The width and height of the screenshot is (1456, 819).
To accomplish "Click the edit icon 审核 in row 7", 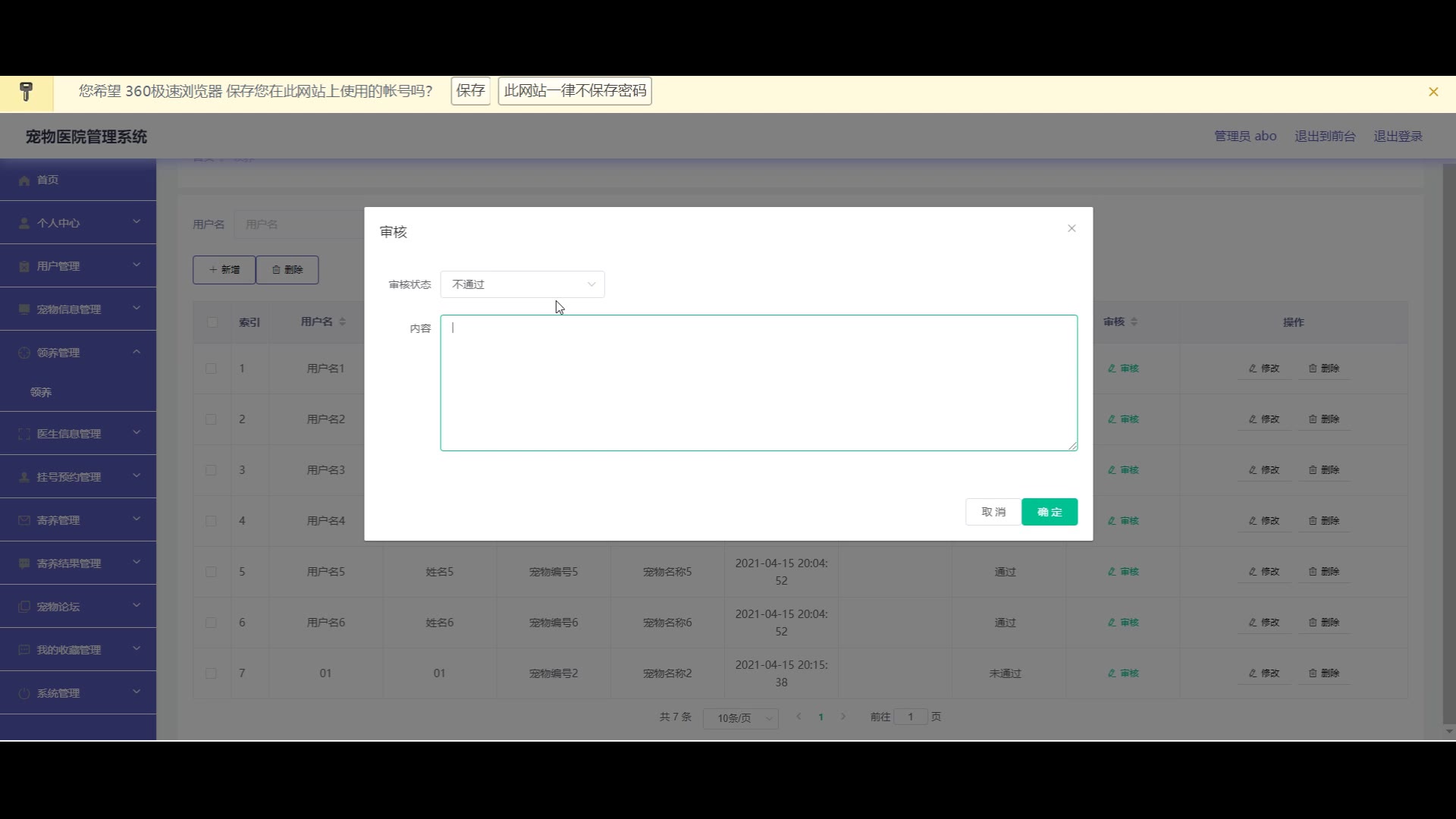I will (1112, 673).
